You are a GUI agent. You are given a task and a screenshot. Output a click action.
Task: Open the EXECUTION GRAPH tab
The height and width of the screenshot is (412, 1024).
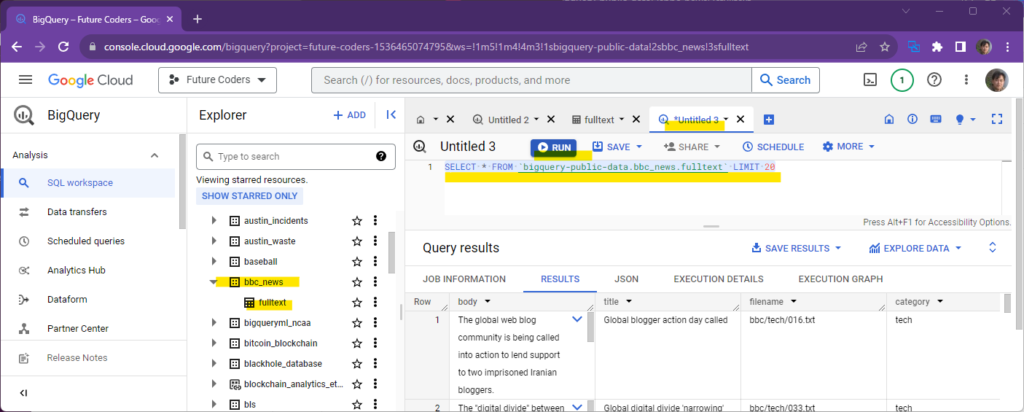[x=840, y=279]
